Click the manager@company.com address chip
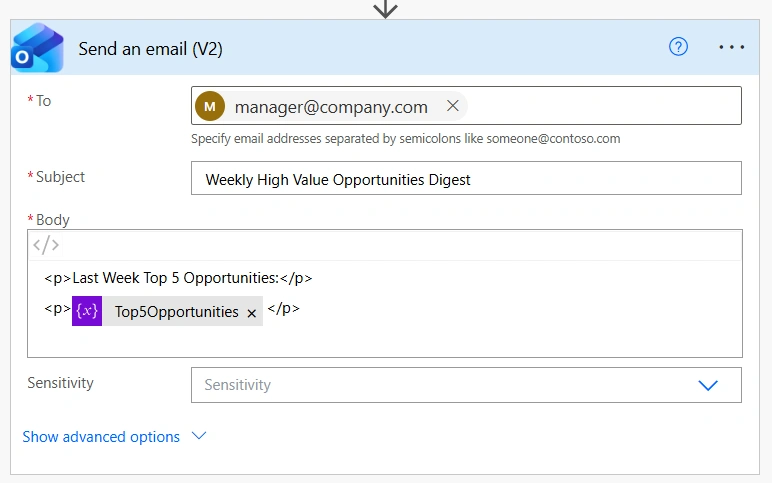Screen dimensions: 772x483 (x=331, y=106)
